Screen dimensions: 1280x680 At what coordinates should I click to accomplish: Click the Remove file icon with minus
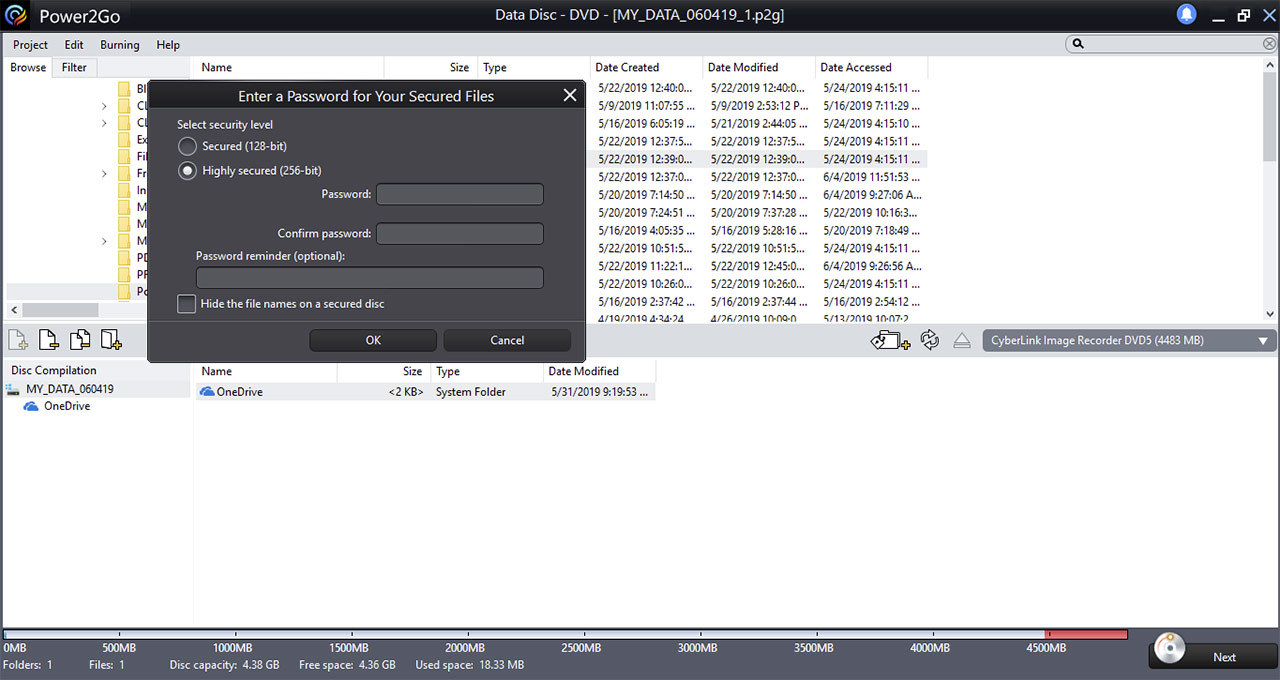(49, 340)
